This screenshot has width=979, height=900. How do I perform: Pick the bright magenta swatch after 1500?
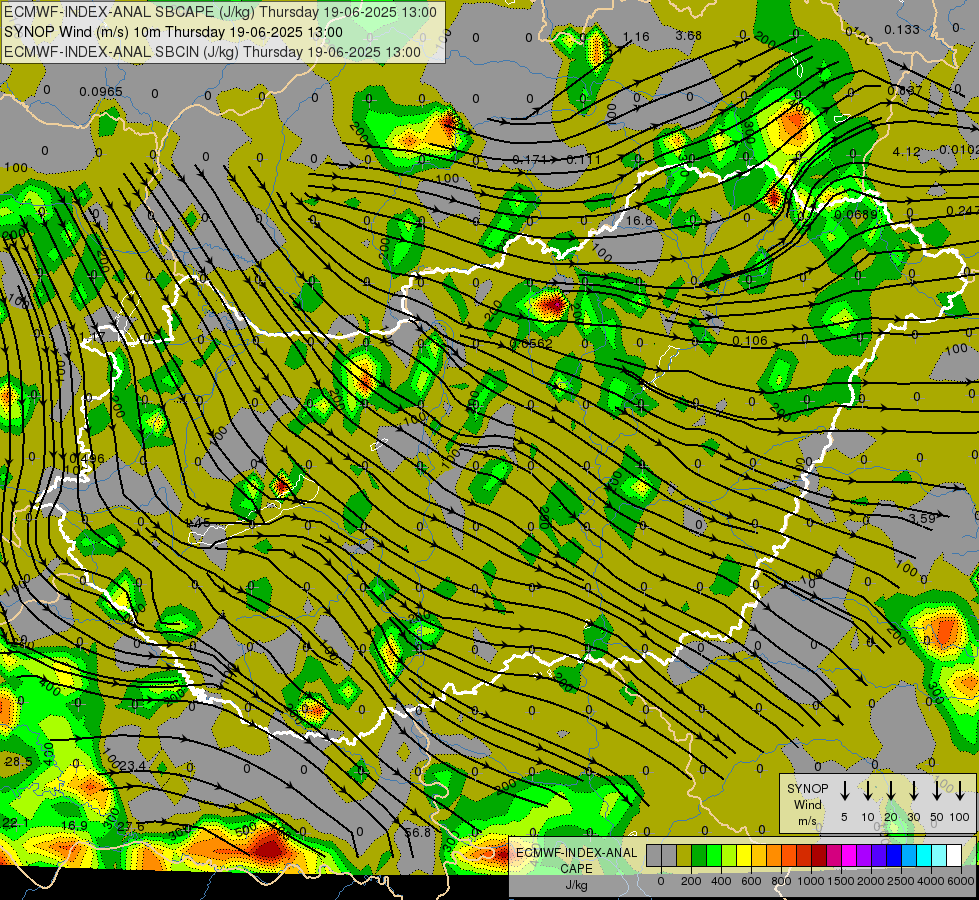click(x=849, y=856)
